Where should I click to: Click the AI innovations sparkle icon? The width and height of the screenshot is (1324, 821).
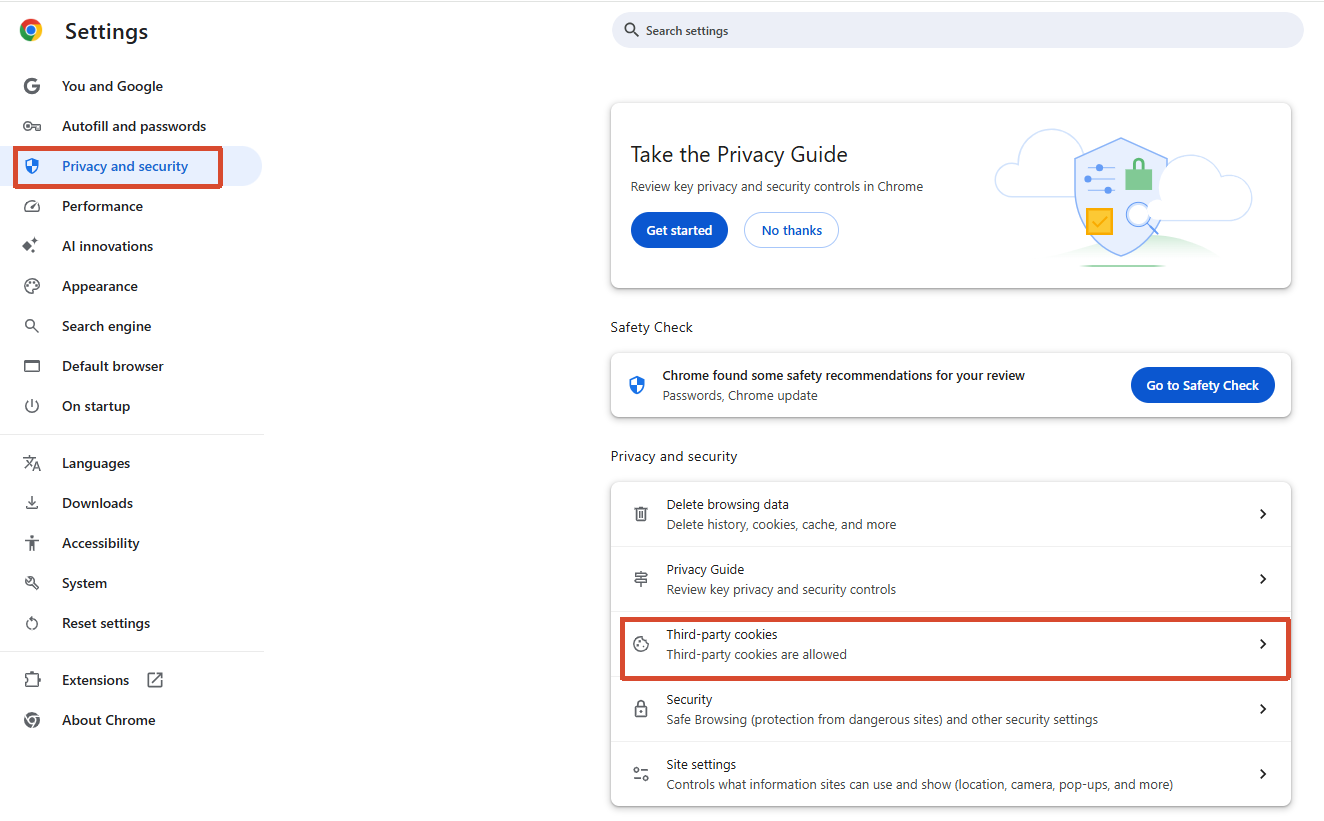[x=31, y=246]
